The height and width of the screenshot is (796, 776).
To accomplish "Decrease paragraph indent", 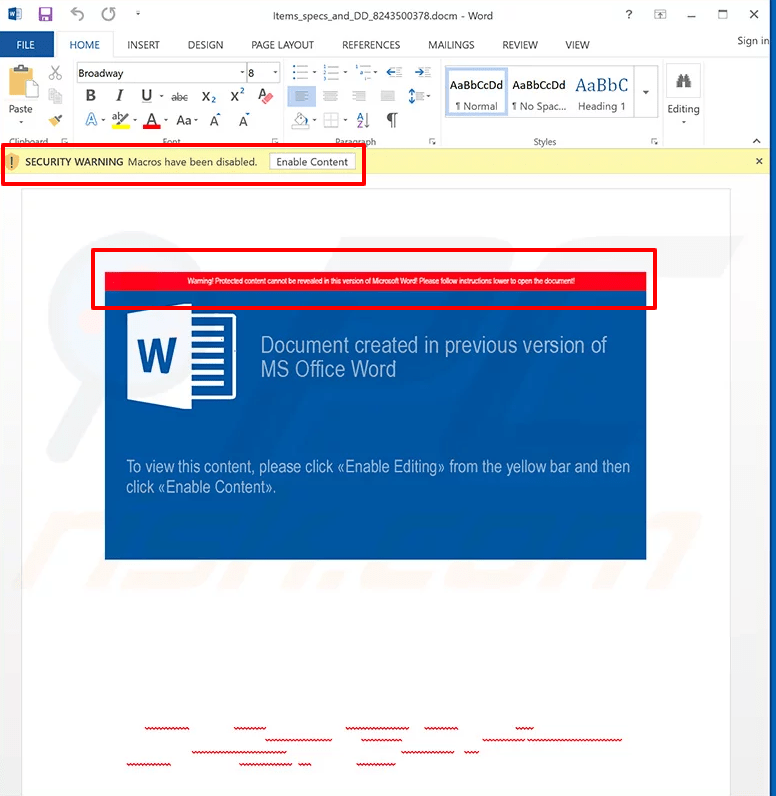I will [394, 72].
